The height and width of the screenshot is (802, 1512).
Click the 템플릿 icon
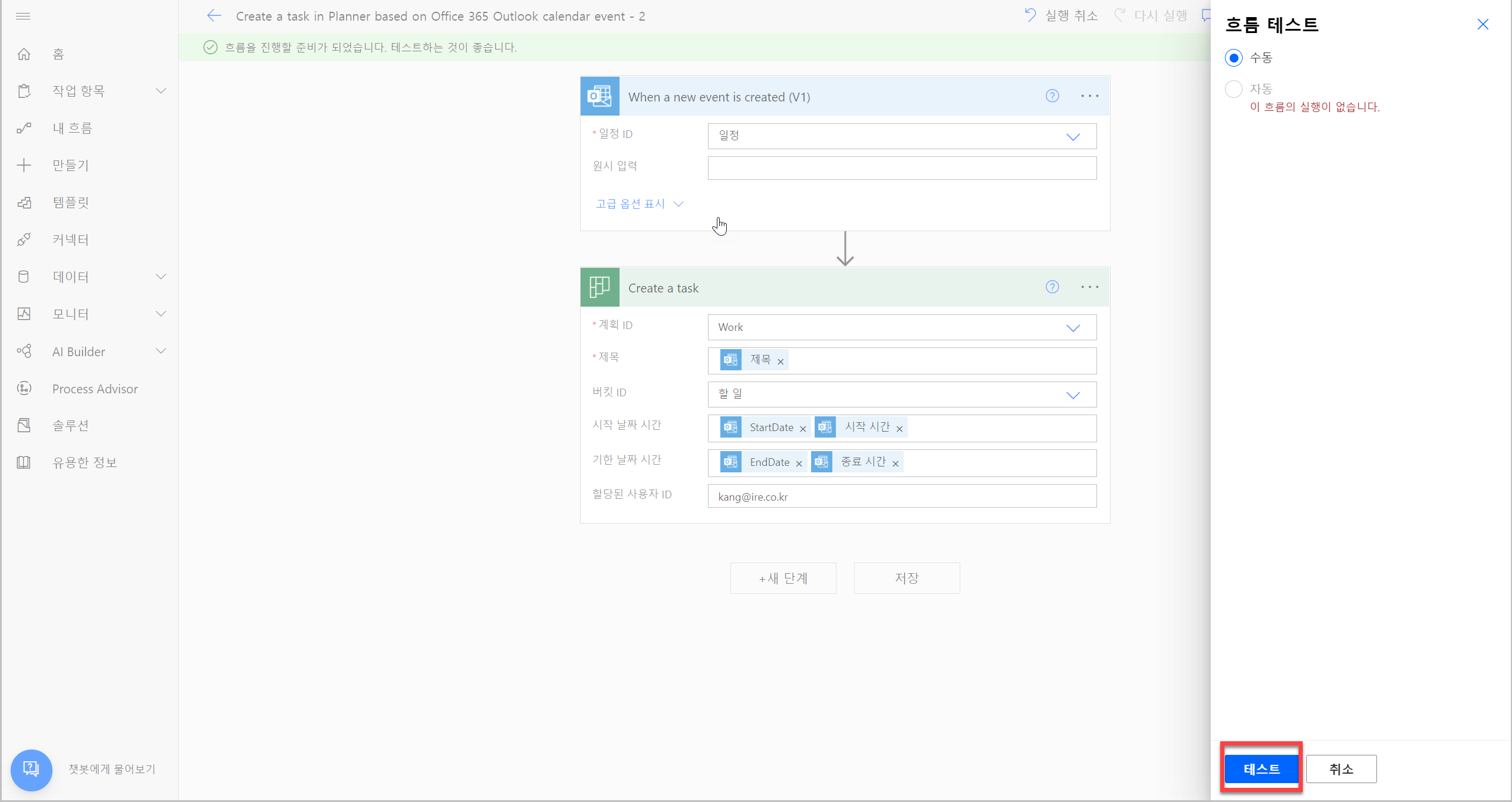coord(24,202)
